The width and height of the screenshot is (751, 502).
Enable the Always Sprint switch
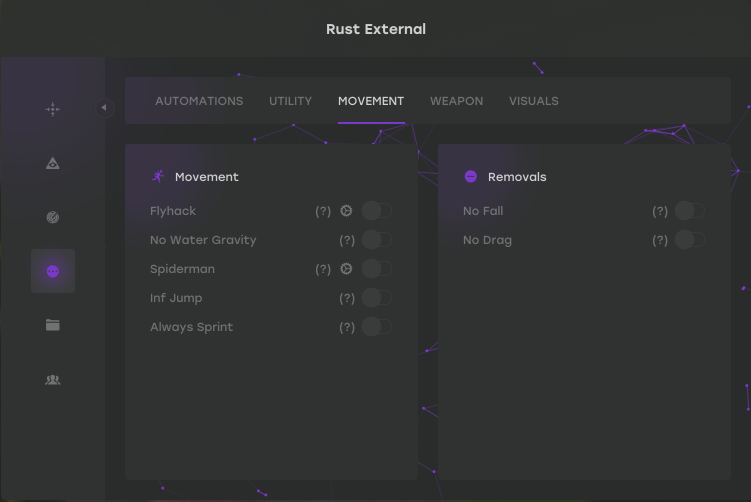[x=377, y=327]
